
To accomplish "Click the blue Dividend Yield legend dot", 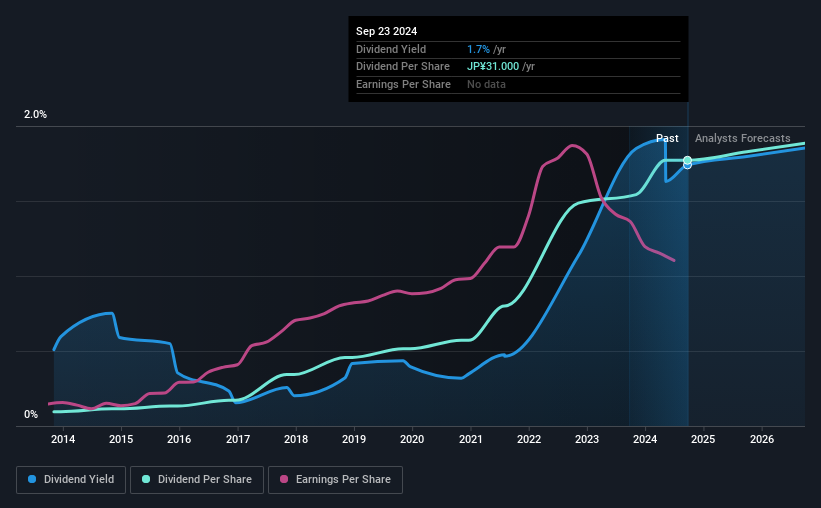I will [x=32, y=479].
